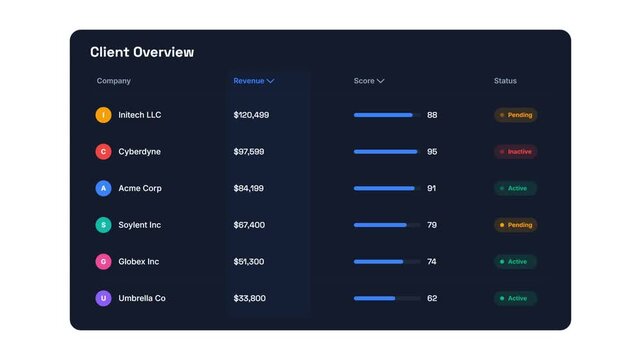641x360 pixels.
Task: Click the $120,499 revenue value
Action: tap(251, 115)
